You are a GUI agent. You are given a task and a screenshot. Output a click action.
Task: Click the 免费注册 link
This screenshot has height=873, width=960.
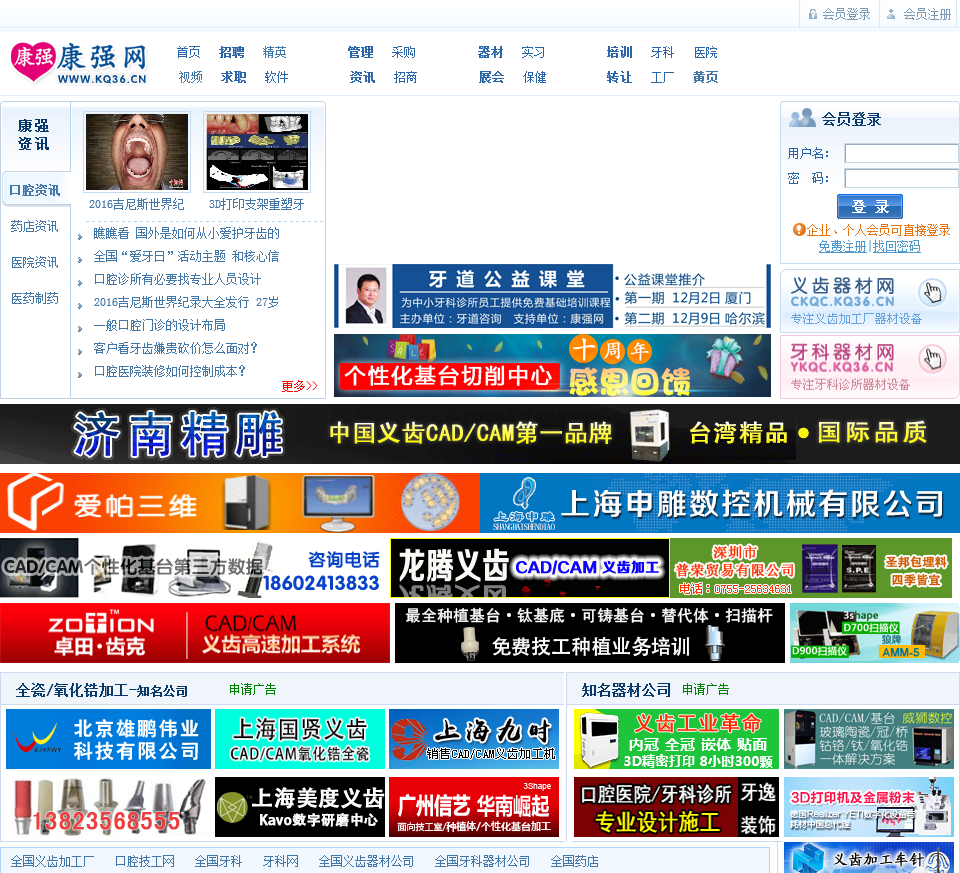842,246
